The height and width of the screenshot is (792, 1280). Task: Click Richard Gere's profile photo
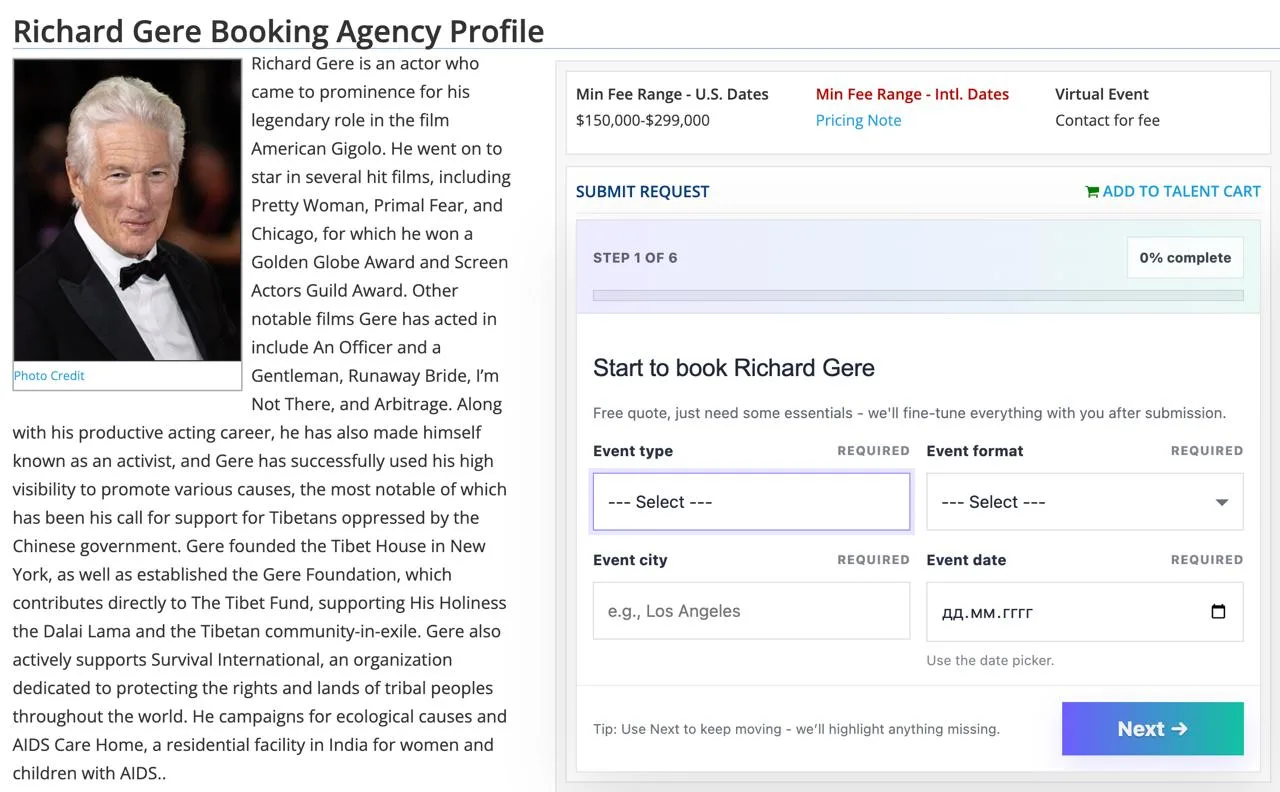tap(127, 210)
